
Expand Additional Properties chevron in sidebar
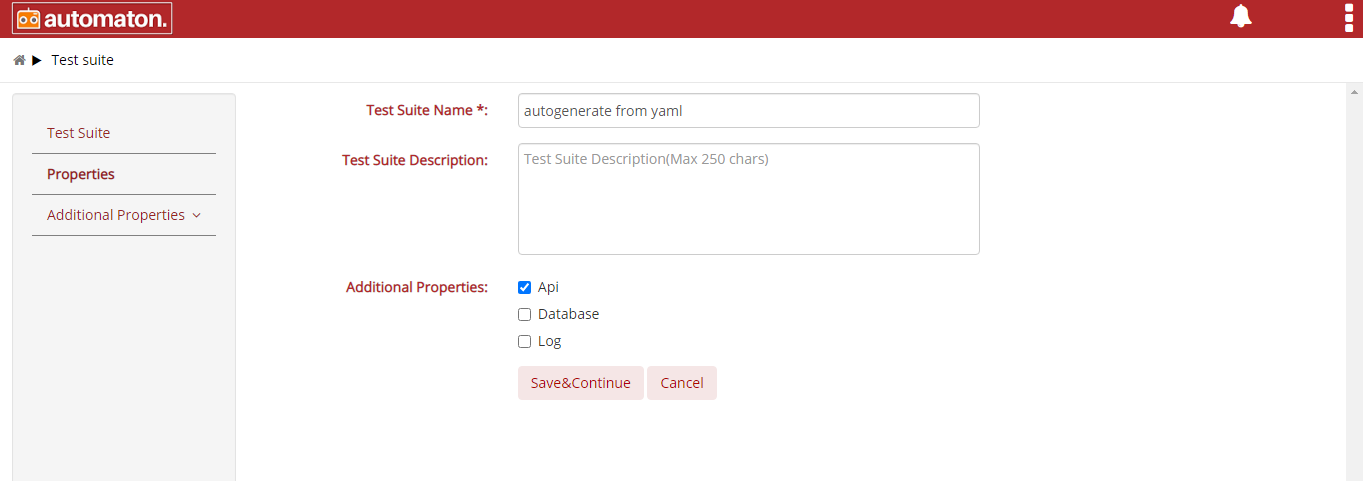pyautogui.click(x=196, y=216)
